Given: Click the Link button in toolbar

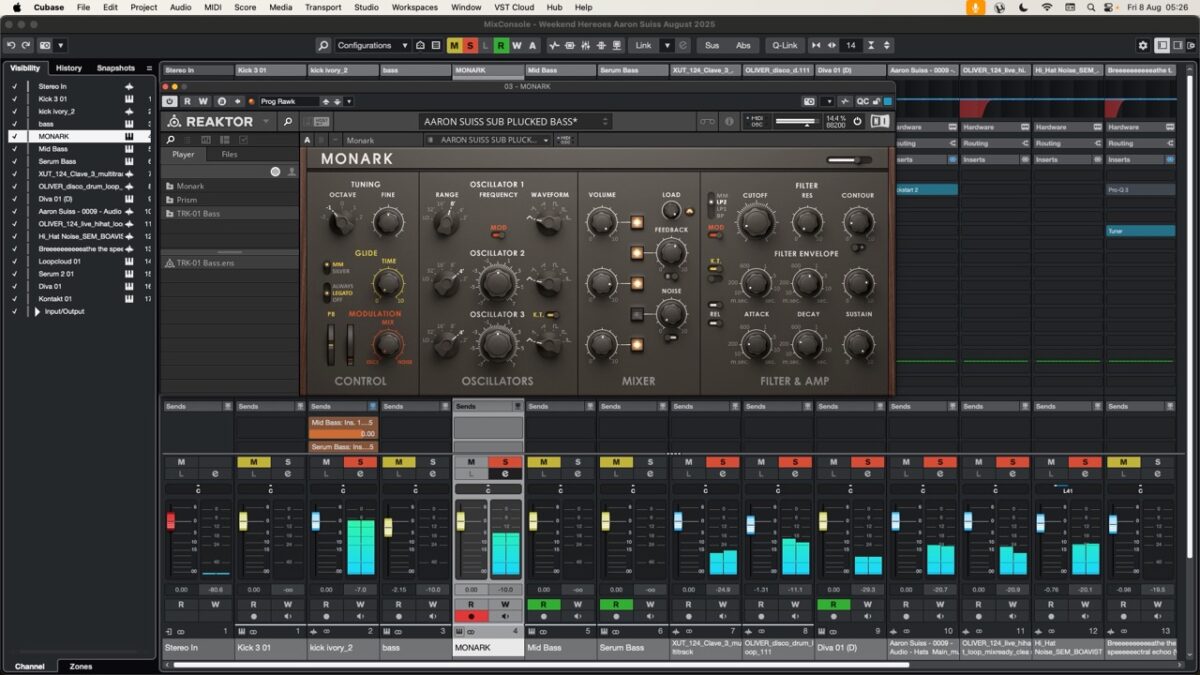Looking at the screenshot, I should pos(643,45).
